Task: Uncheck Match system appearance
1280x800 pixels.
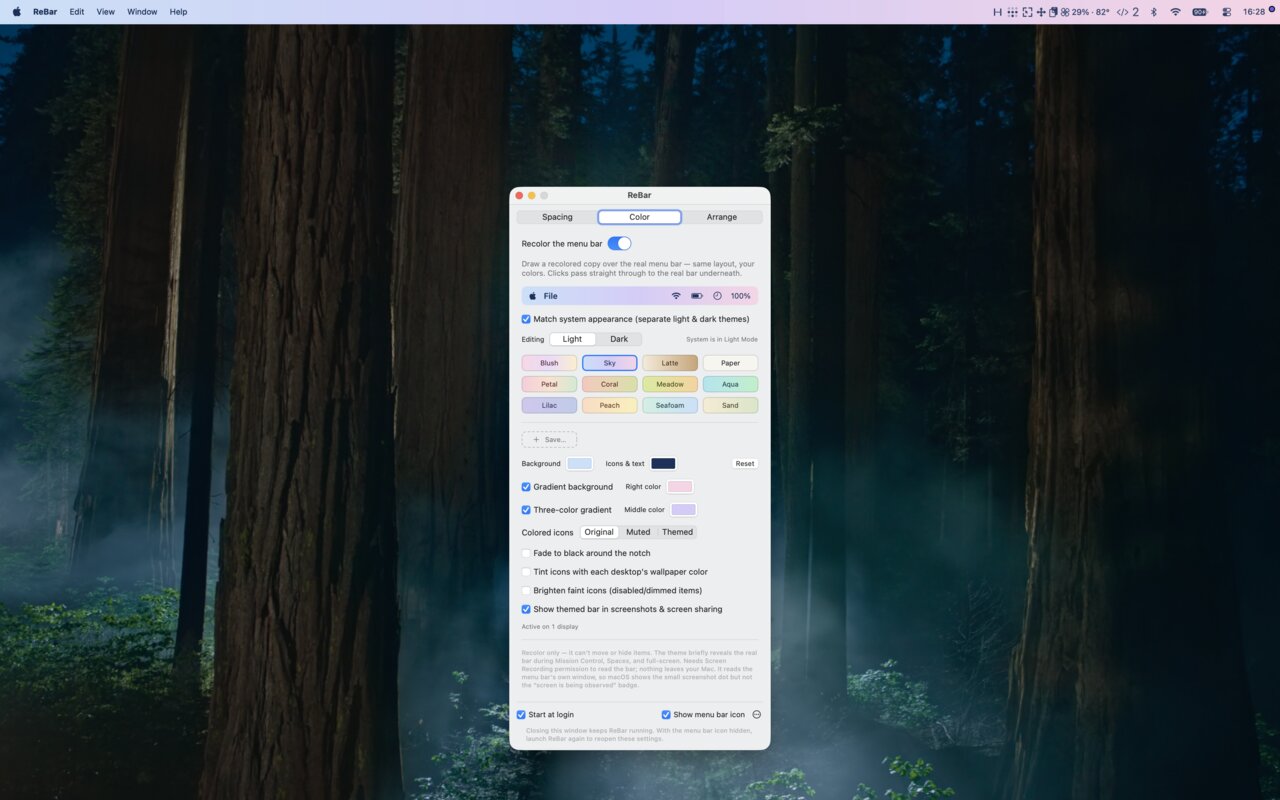Action: 526,319
